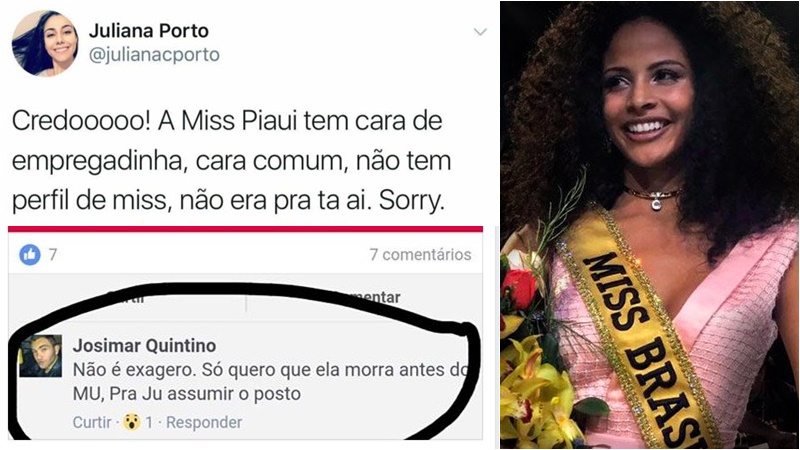Click the Josimar Quintino commenter name
Image resolution: width=800 pixels, height=450 pixels.
coord(144,345)
